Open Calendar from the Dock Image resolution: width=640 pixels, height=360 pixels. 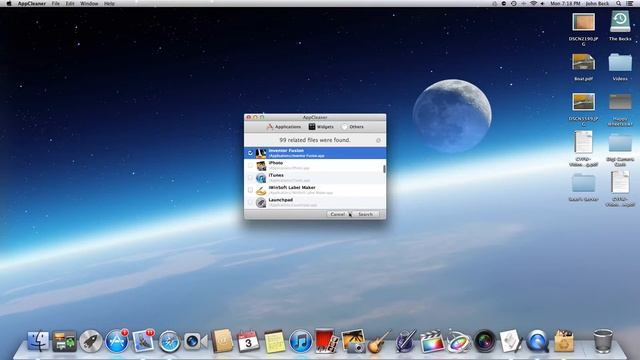248,341
